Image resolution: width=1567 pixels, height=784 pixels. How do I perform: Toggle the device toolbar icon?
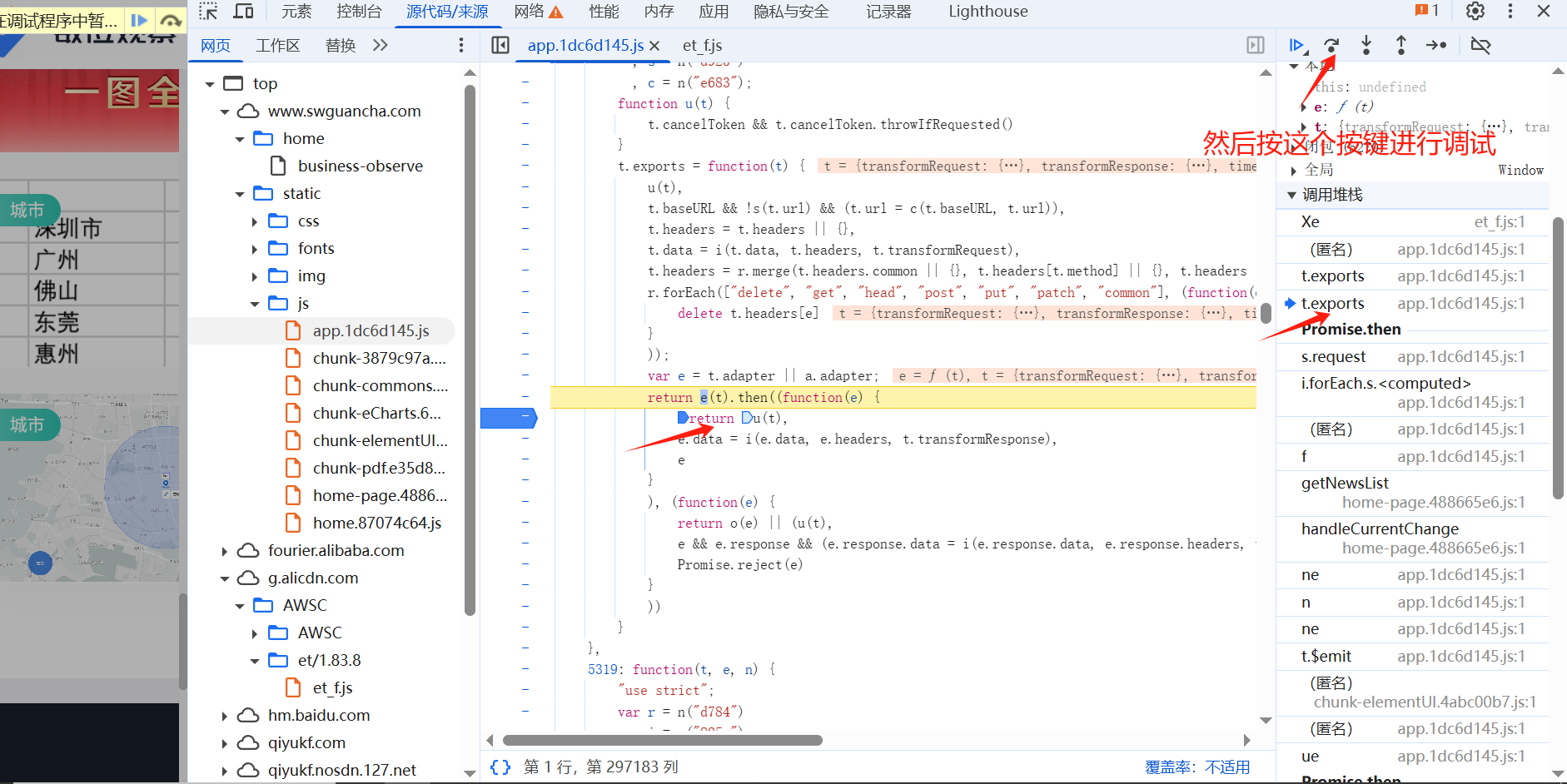(x=243, y=12)
